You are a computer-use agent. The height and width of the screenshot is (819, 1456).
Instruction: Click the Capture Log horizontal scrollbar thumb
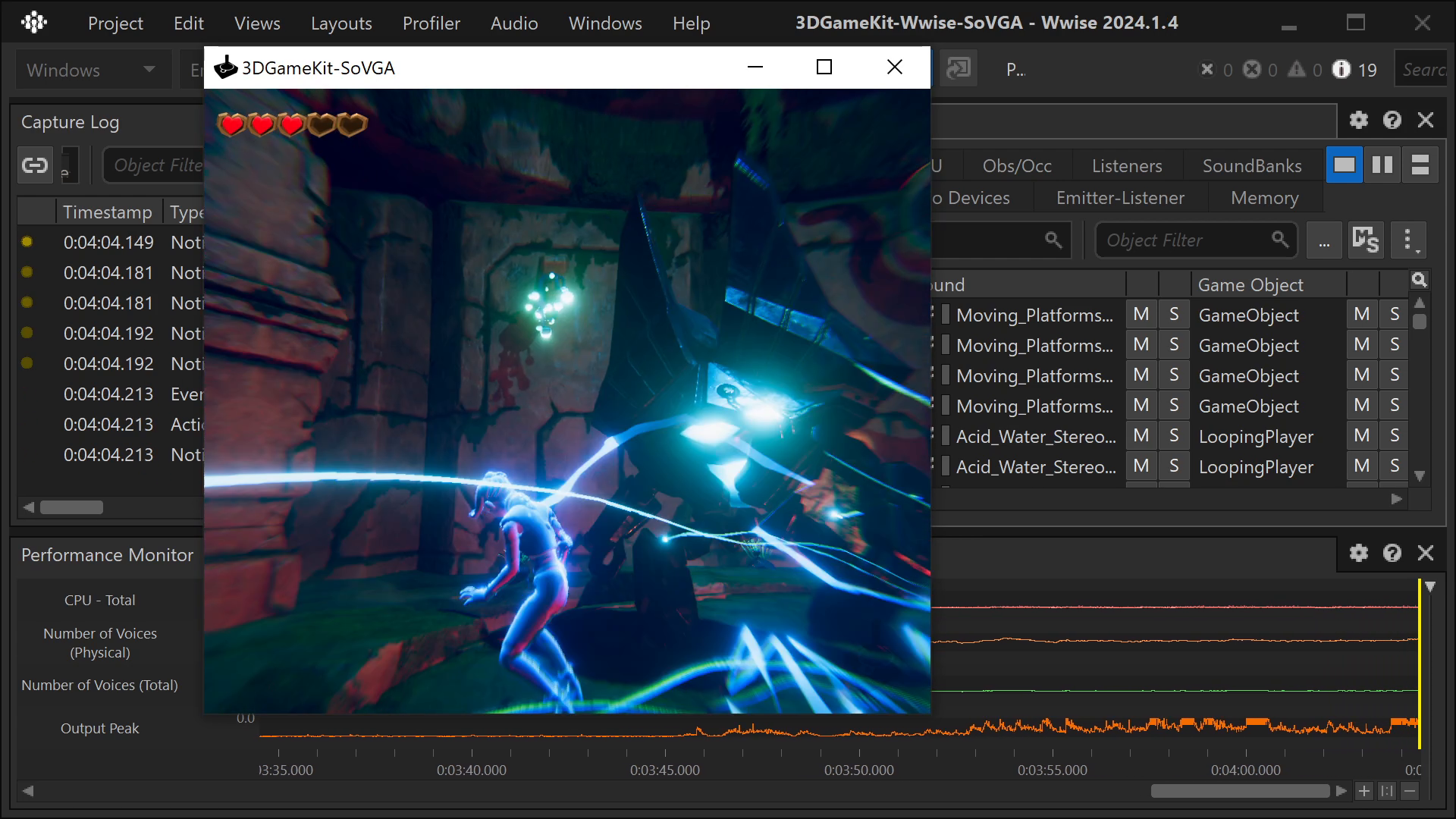point(71,507)
